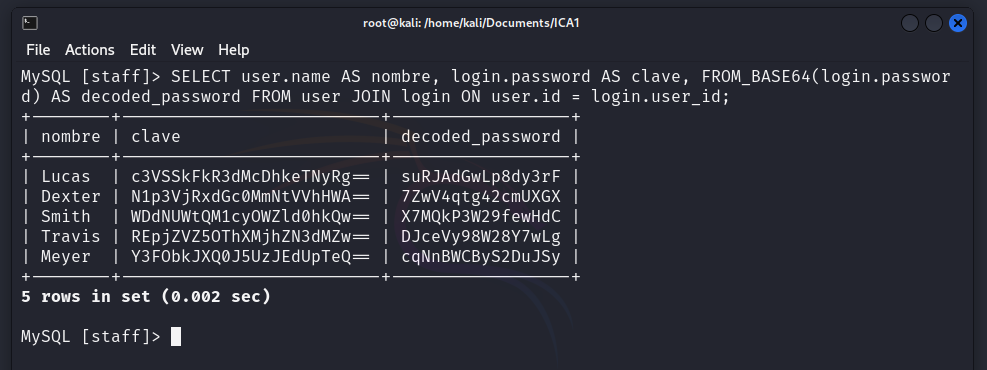This screenshot has width=987, height=370.
Task: Click Meyer's decoded password cqNnBWCByS2DuJSy
Action: (481, 257)
